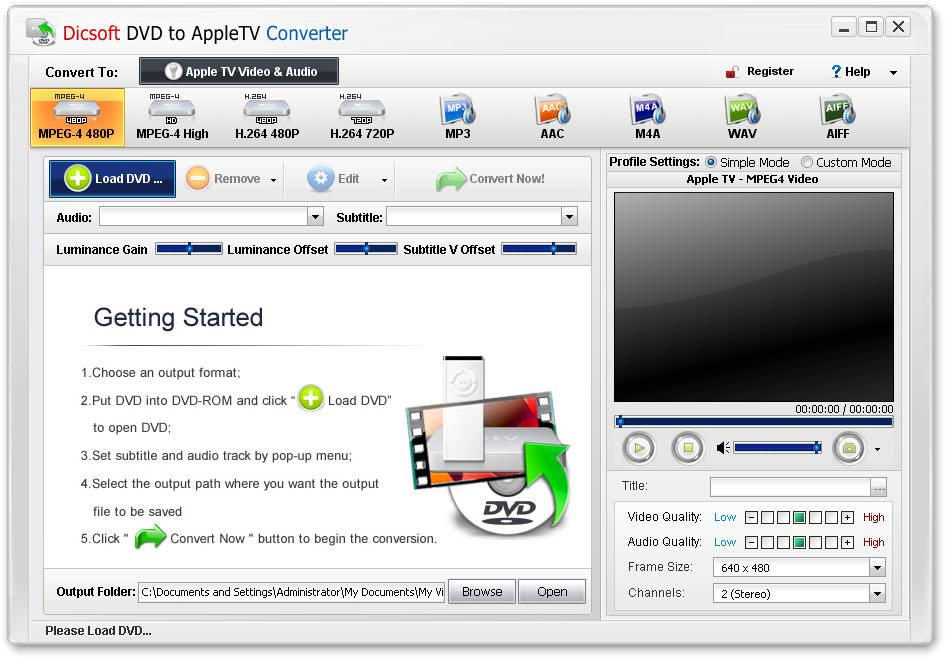Screen dimensions: 945x658
Task: Click the DVD to AppleTV illustration
Action: tap(488, 444)
